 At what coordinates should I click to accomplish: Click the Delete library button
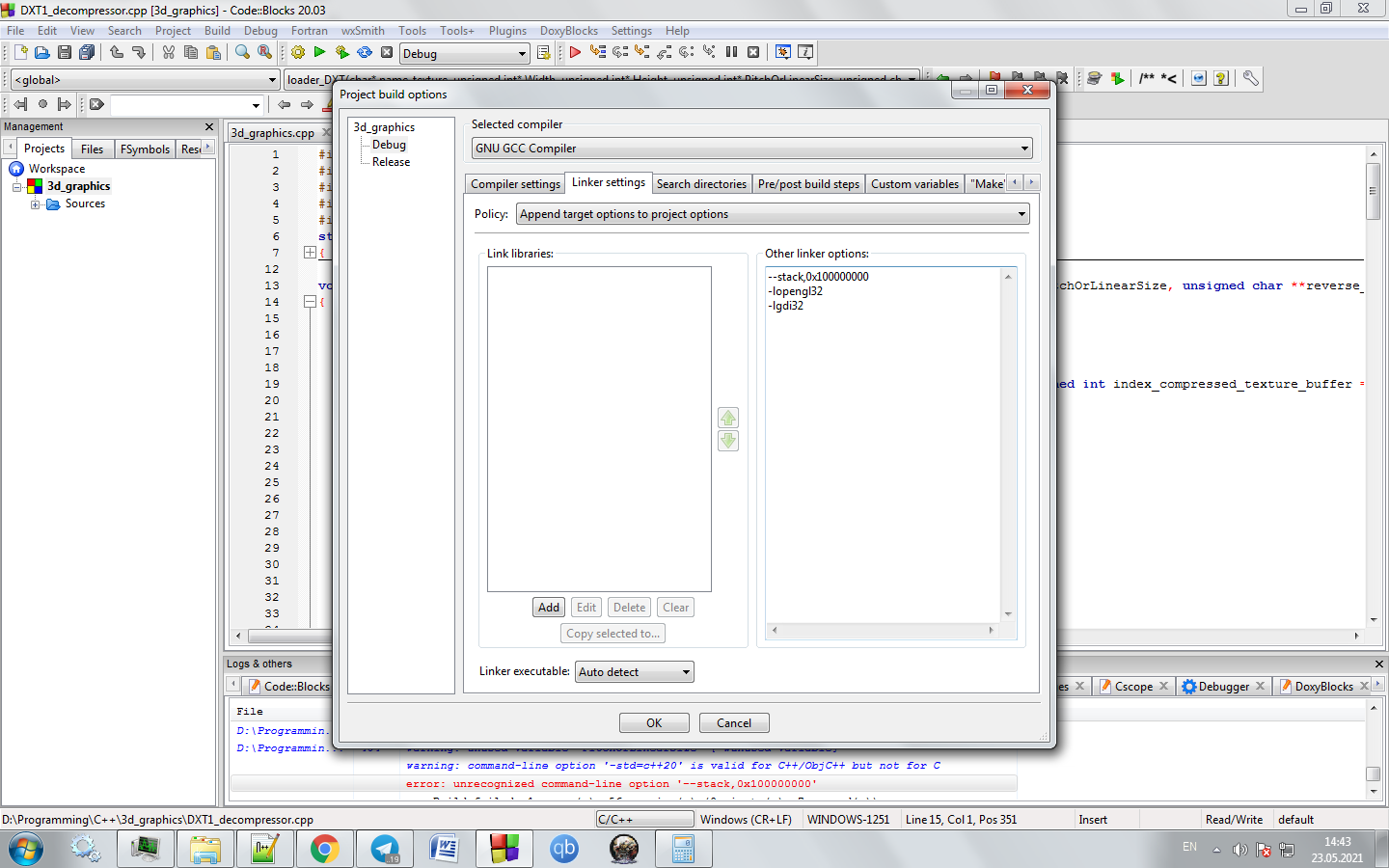tap(629, 608)
